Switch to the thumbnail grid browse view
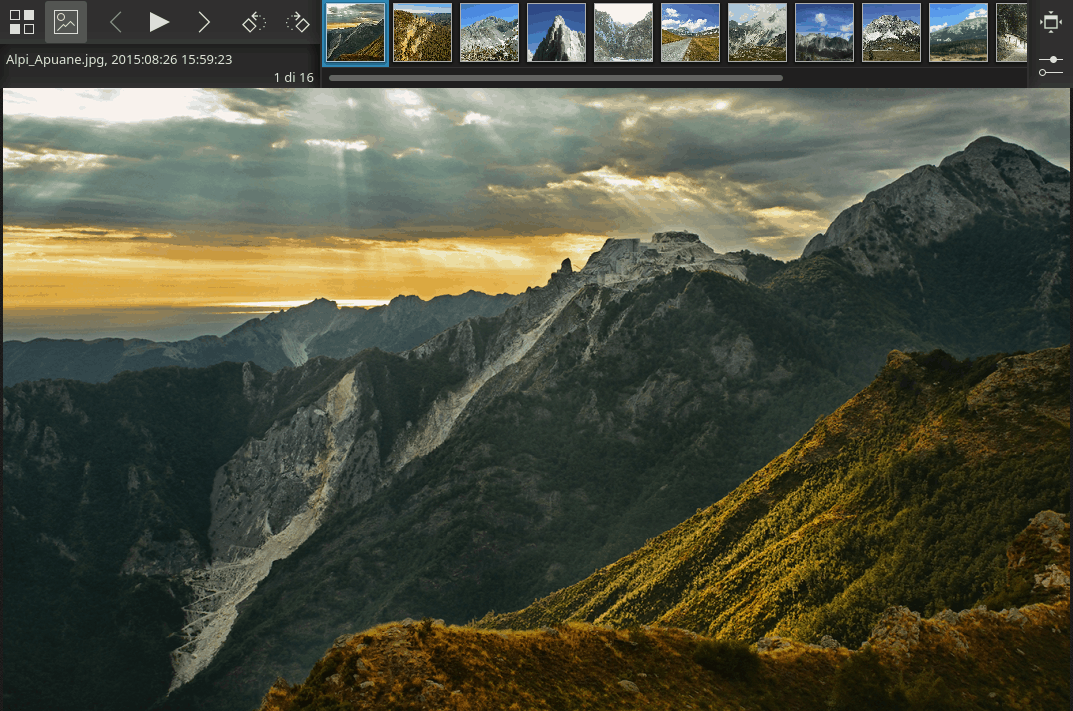Viewport: 1073px width, 711px height. click(22, 22)
